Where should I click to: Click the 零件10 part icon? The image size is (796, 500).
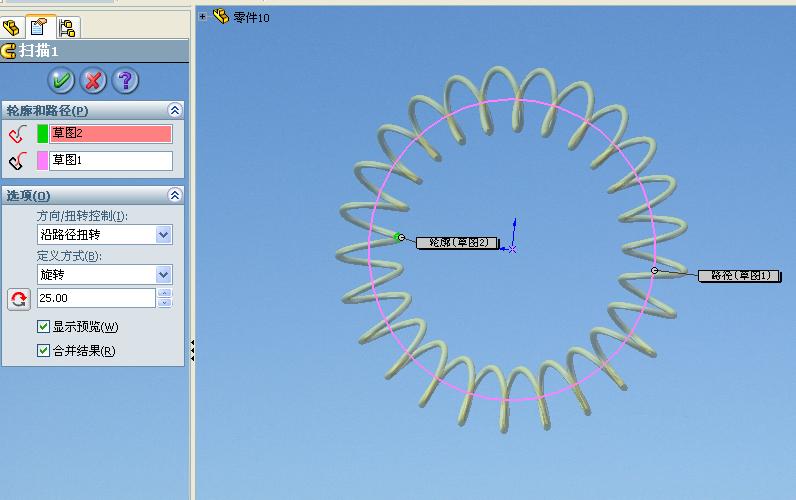221,16
